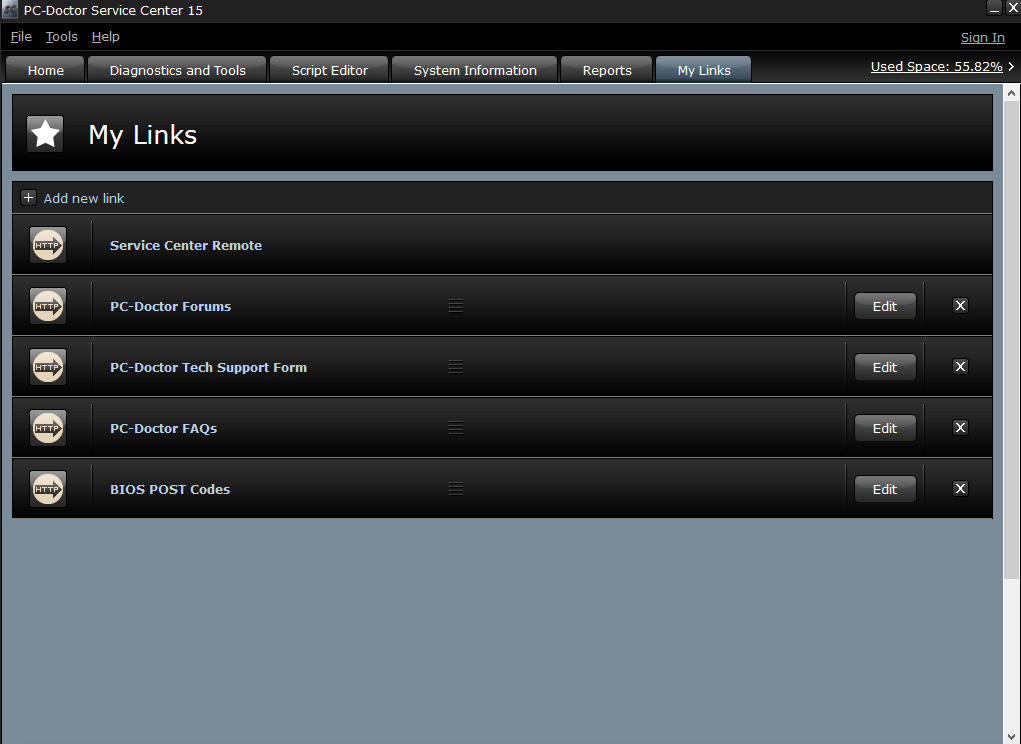Select the My Links tab
Viewport: 1021px width, 744px height.
tap(704, 70)
